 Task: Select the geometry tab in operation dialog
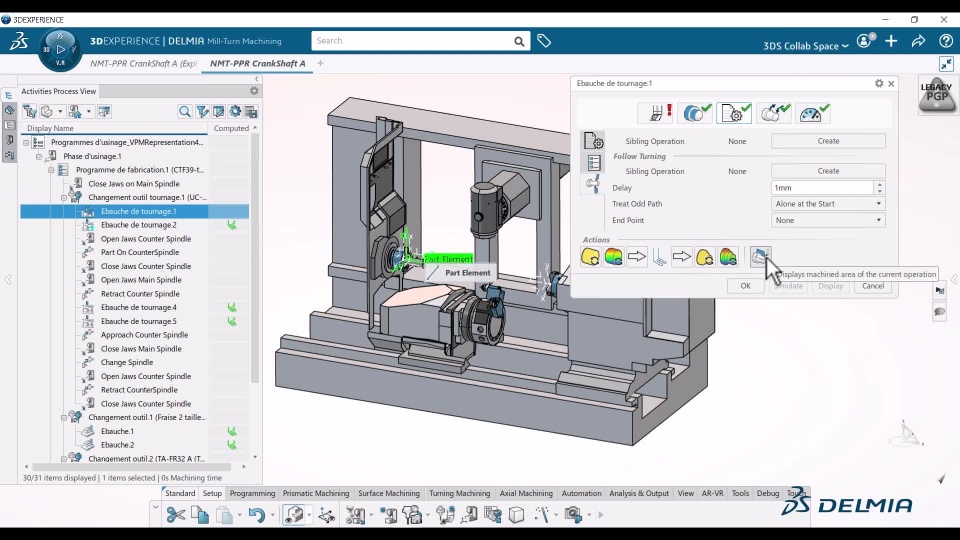tap(696, 113)
